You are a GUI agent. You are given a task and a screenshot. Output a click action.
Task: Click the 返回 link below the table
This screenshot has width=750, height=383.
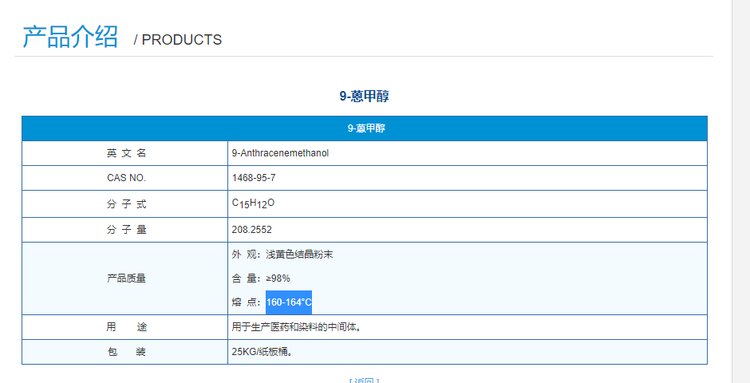pos(364,381)
